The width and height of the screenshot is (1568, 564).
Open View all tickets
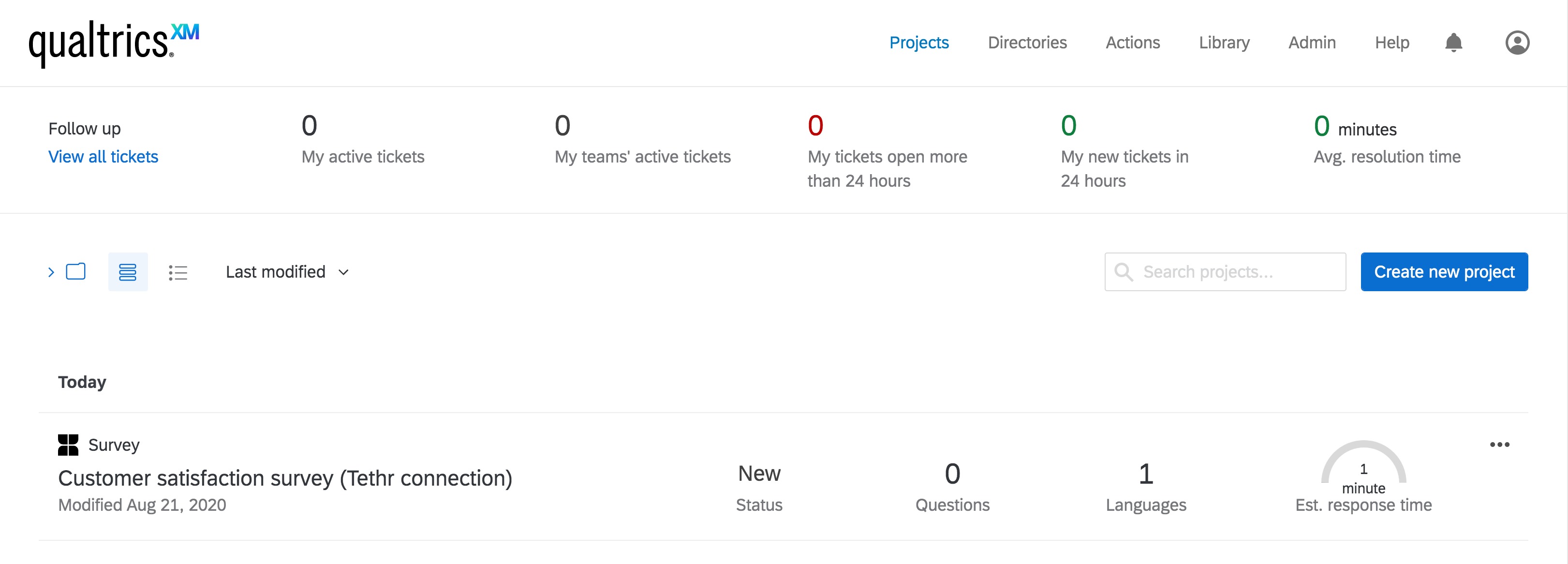[x=103, y=157]
